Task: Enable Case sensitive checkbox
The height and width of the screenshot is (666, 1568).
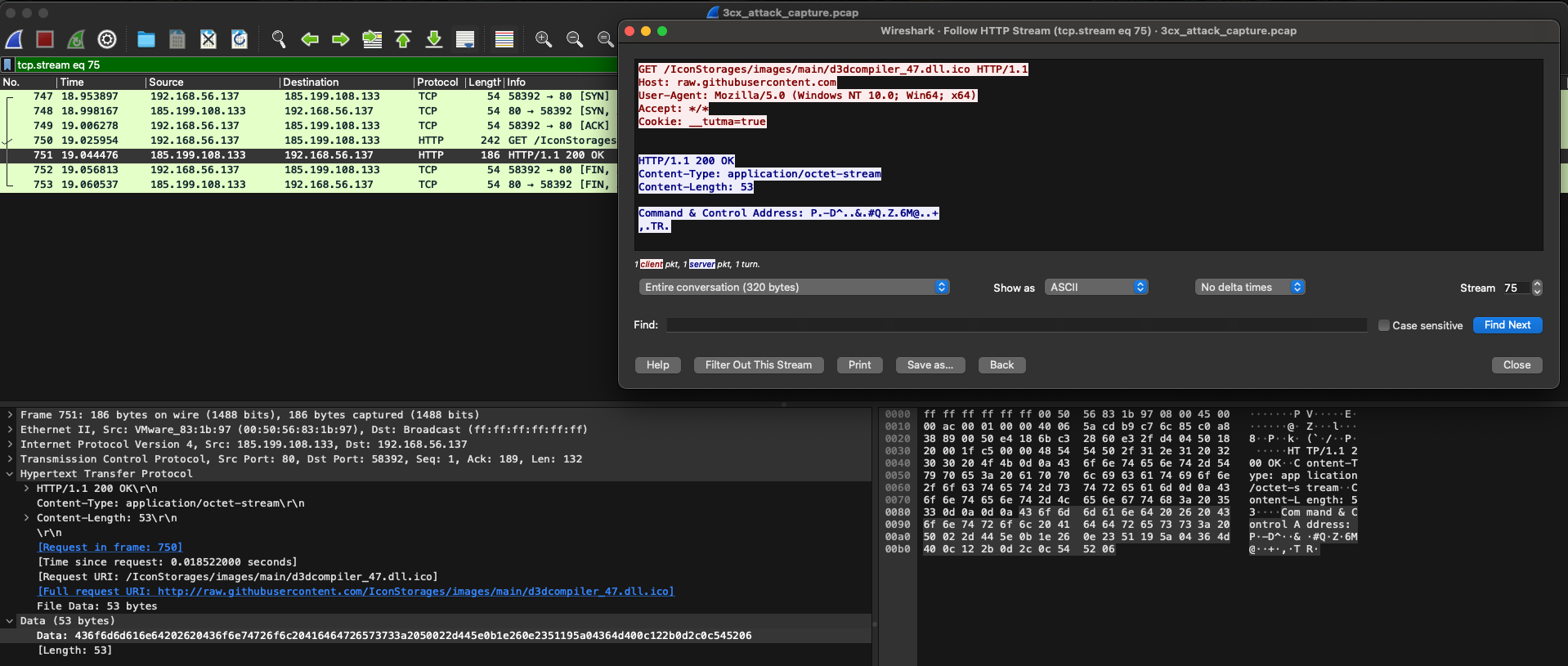Action: coord(1384,325)
